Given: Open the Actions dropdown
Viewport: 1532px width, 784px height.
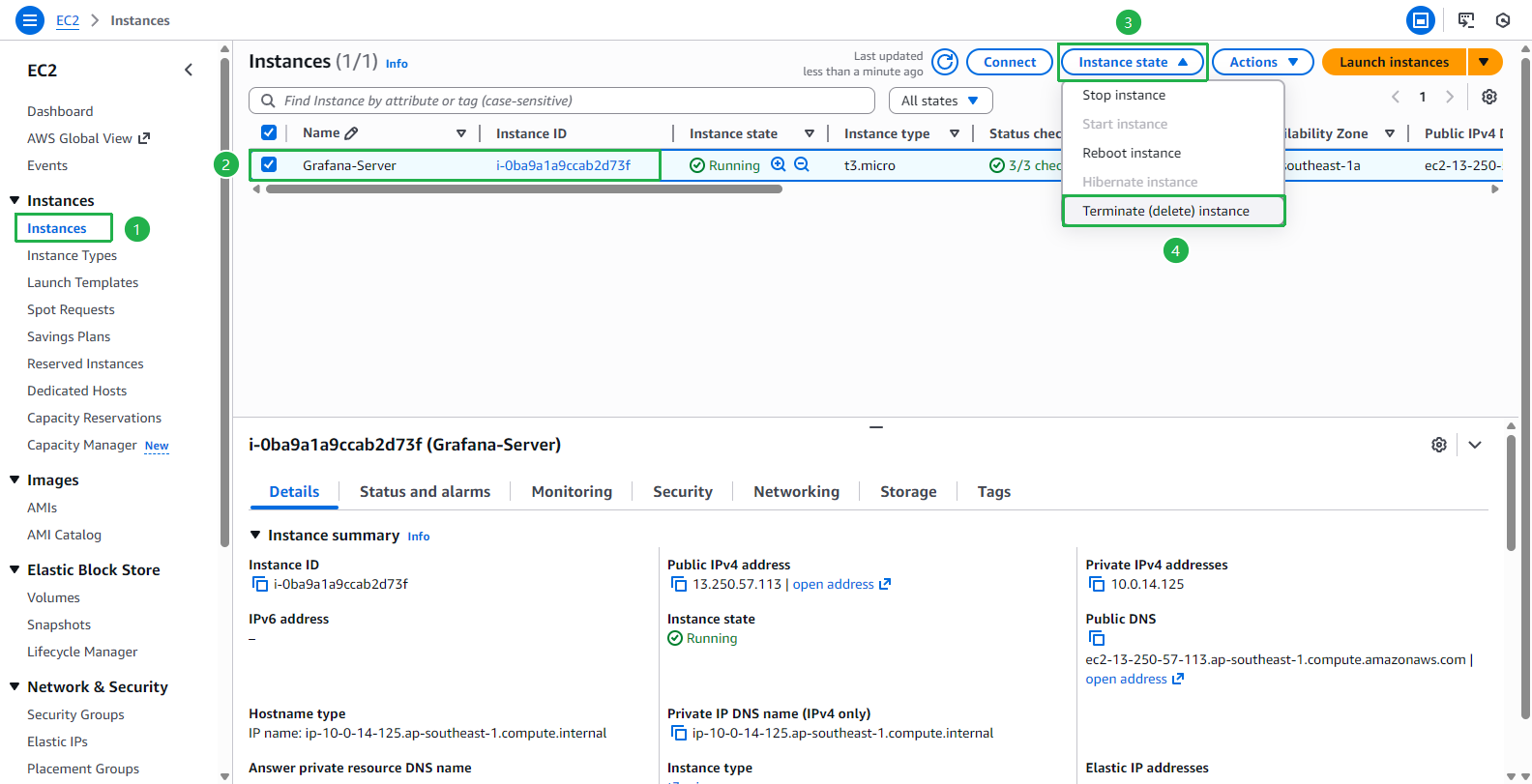Looking at the screenshot, I should coord(1263,62).
